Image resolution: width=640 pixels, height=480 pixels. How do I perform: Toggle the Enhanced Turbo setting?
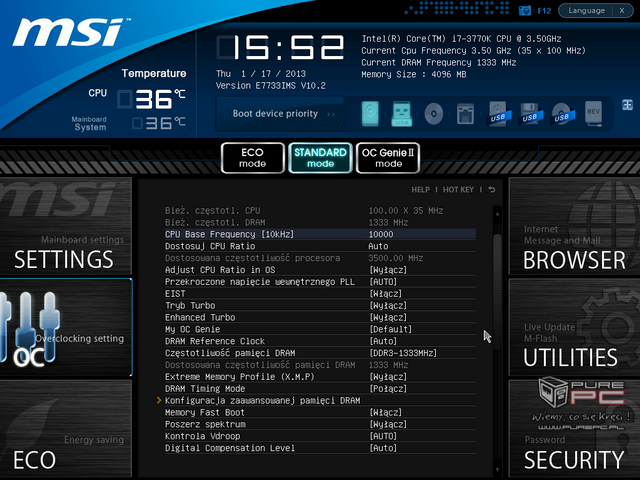[320, 317]
